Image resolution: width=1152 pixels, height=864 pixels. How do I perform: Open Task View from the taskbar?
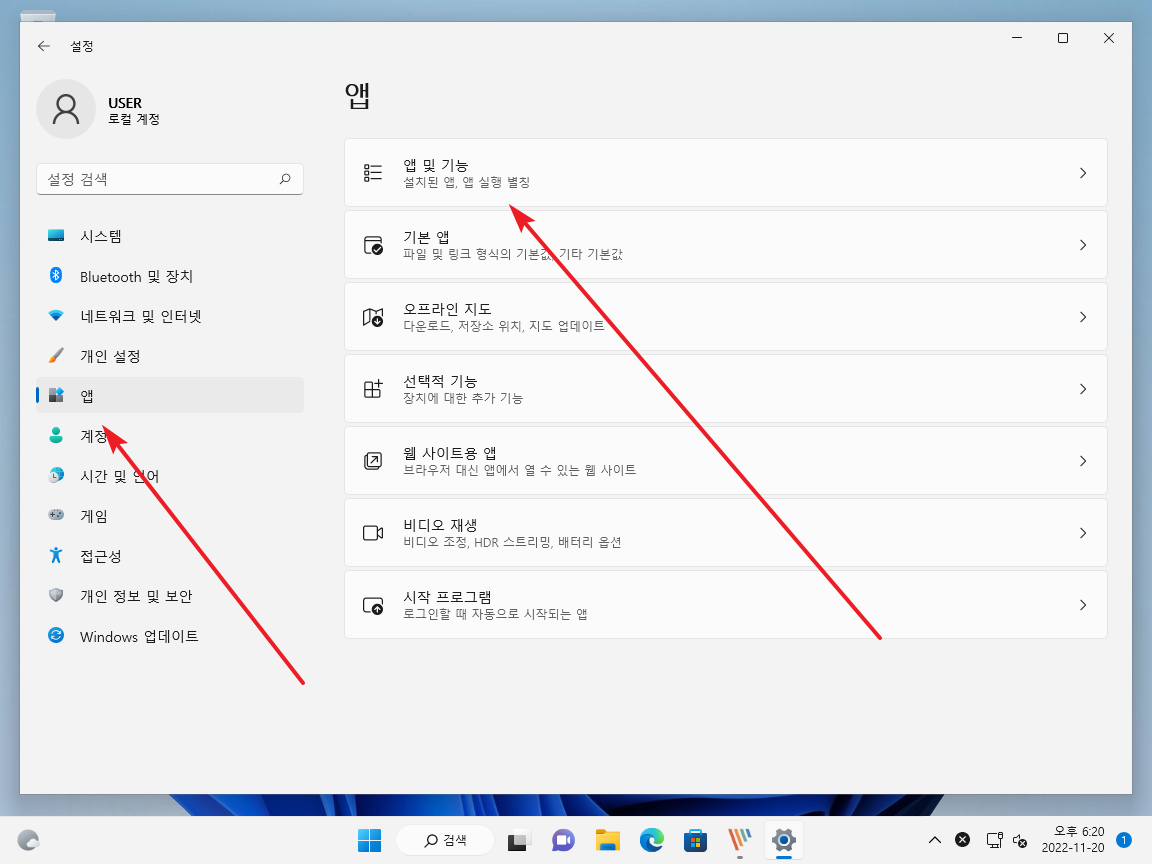(x=517, y=840)
